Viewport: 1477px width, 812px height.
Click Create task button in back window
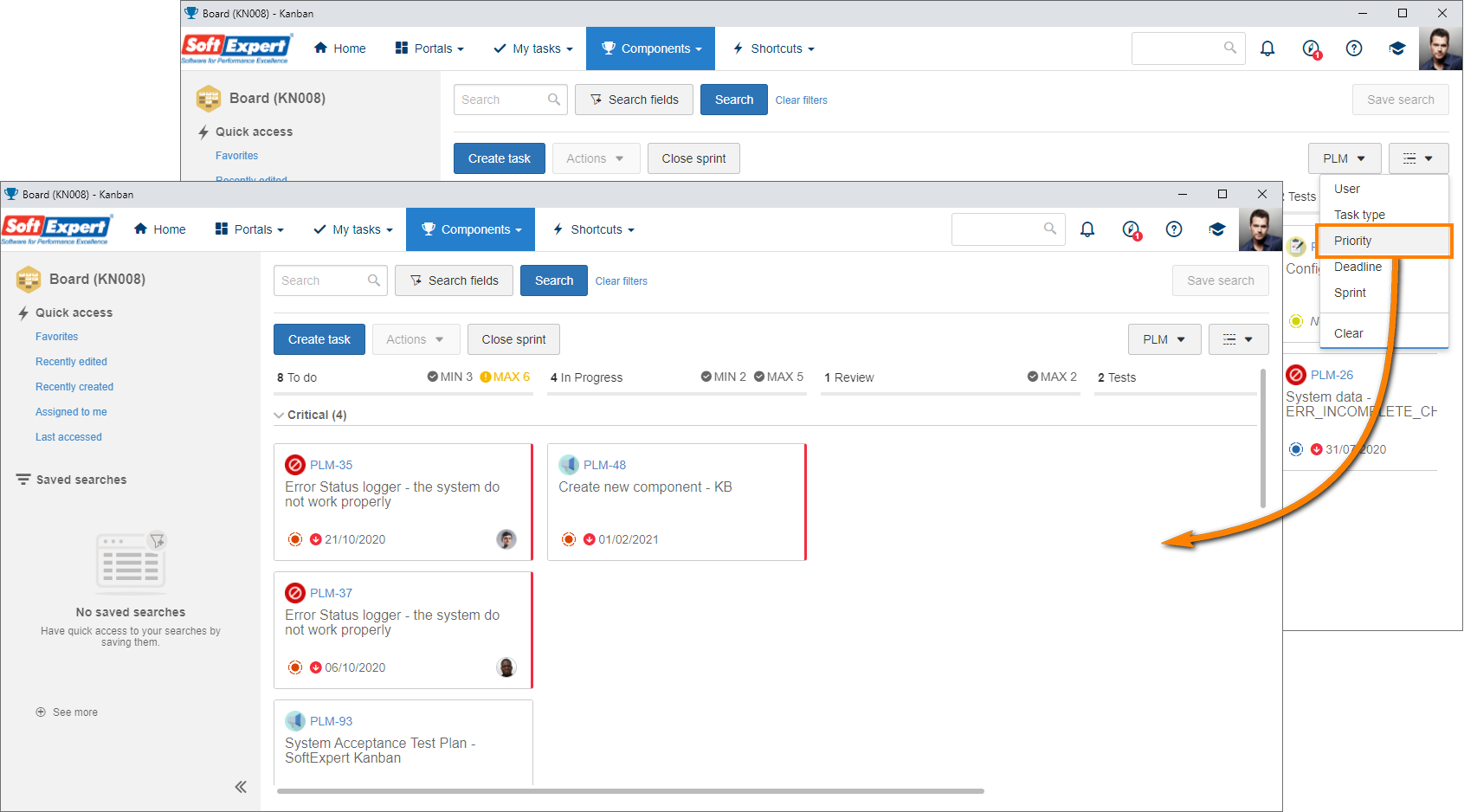pyautogui.click(x=500, y=158)
